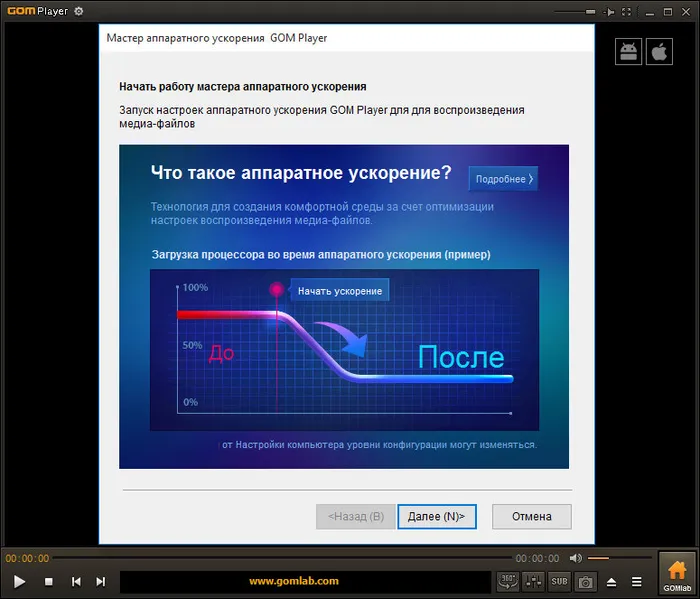This screenshot has height=599, width=700.
Task: Click the playback seek bar
Action: [x=282, y=558]
